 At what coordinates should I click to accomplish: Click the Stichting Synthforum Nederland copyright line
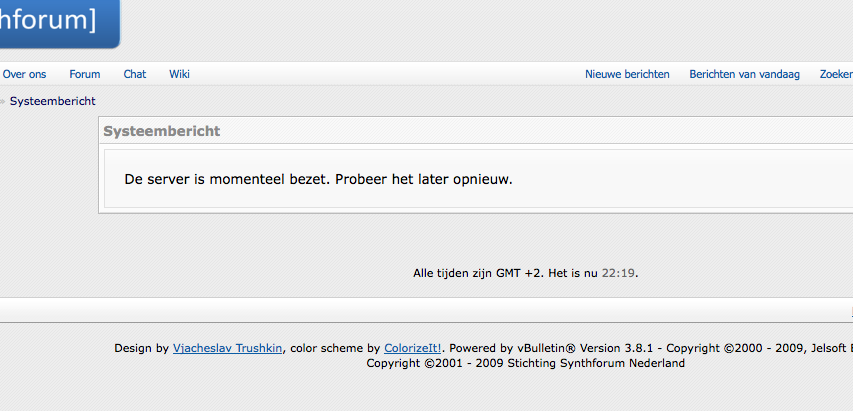pos(526,363)
